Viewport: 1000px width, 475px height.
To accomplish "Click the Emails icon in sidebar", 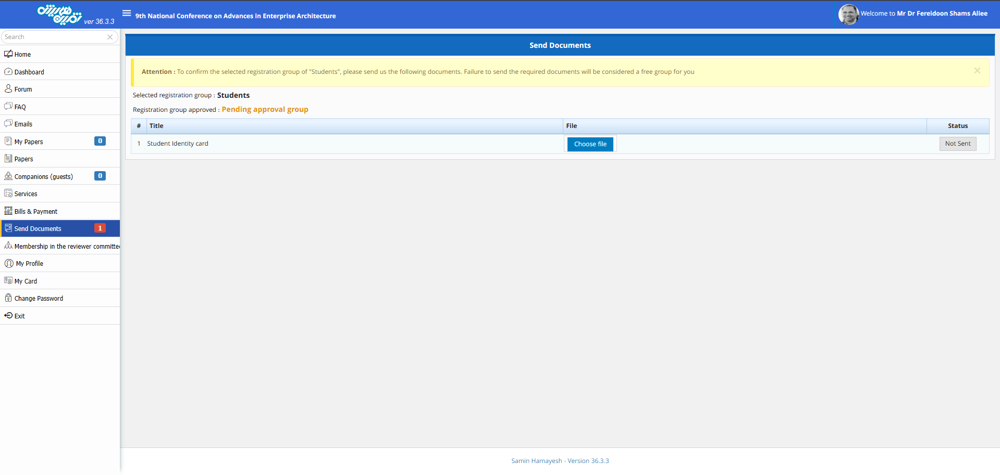I will [8, 124].
